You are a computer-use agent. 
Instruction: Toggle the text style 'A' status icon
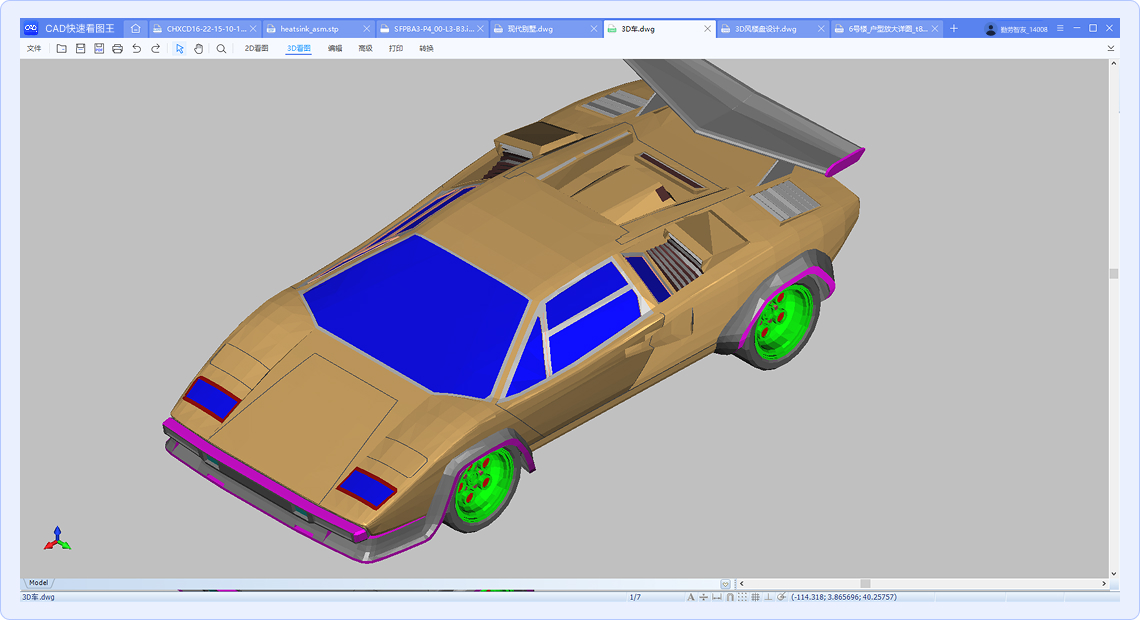[690, 597]
